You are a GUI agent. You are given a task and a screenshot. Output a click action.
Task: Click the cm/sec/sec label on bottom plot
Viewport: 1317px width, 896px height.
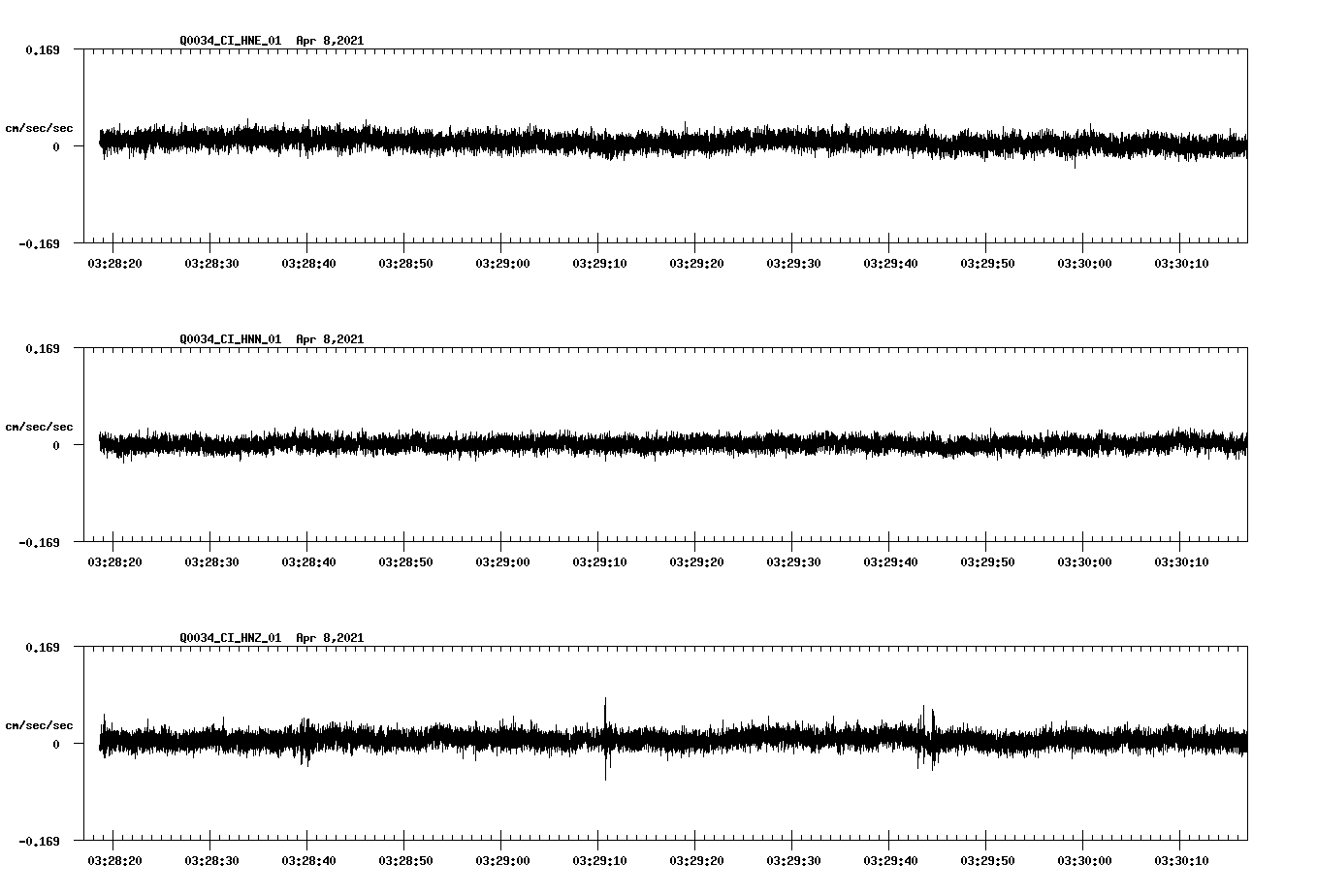point(41,724)
